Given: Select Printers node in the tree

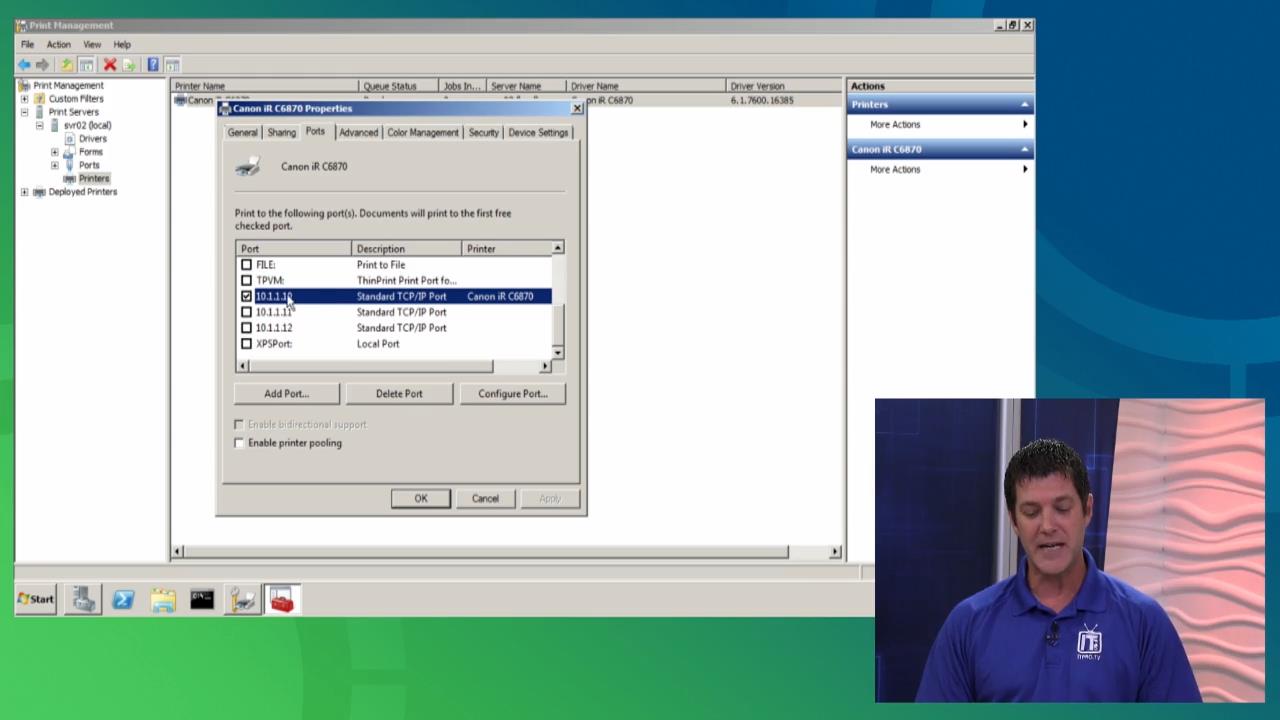Looking at the screenshot, I should pos(94,178).
